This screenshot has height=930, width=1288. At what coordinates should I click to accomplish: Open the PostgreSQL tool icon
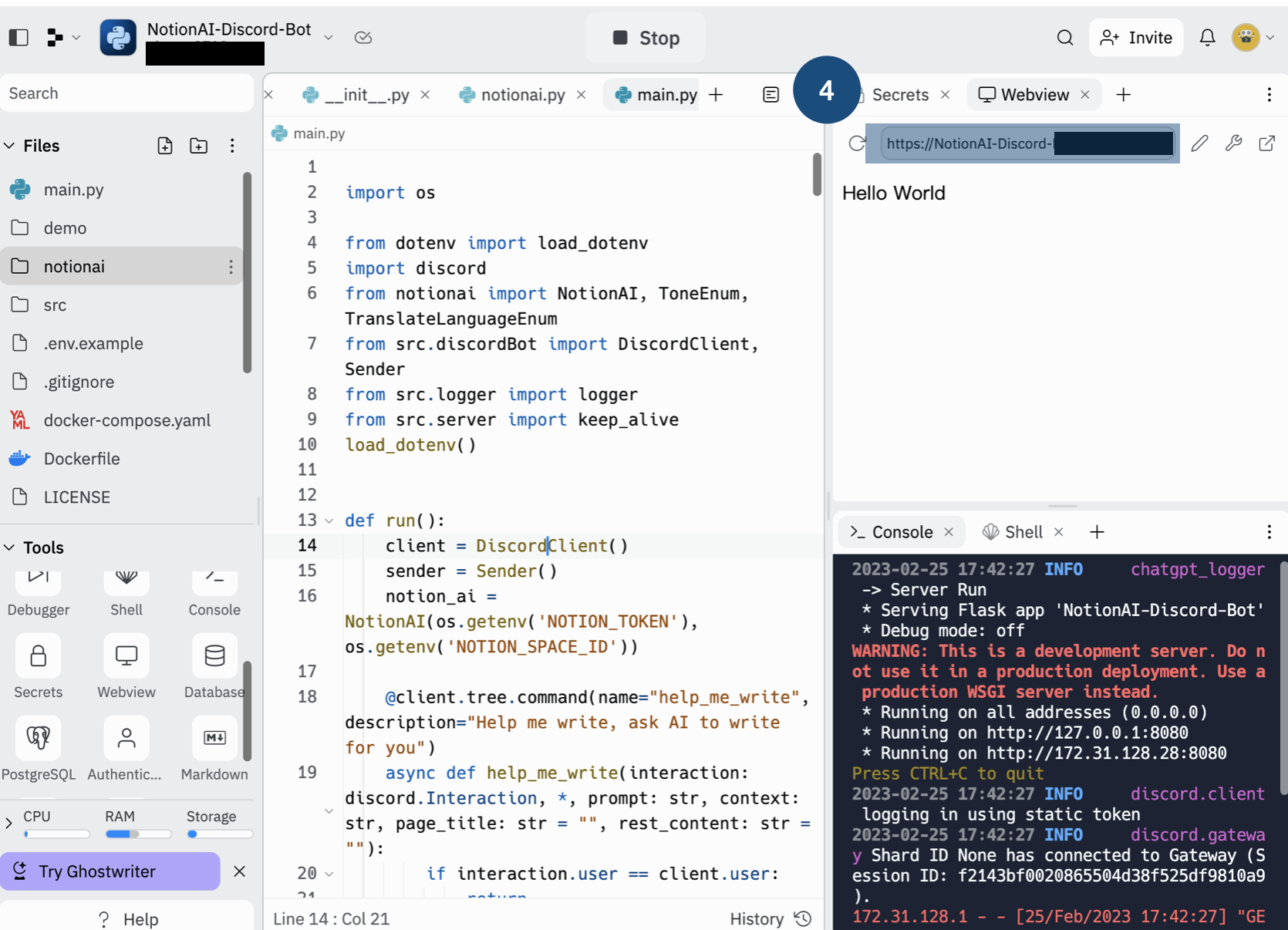38,739
